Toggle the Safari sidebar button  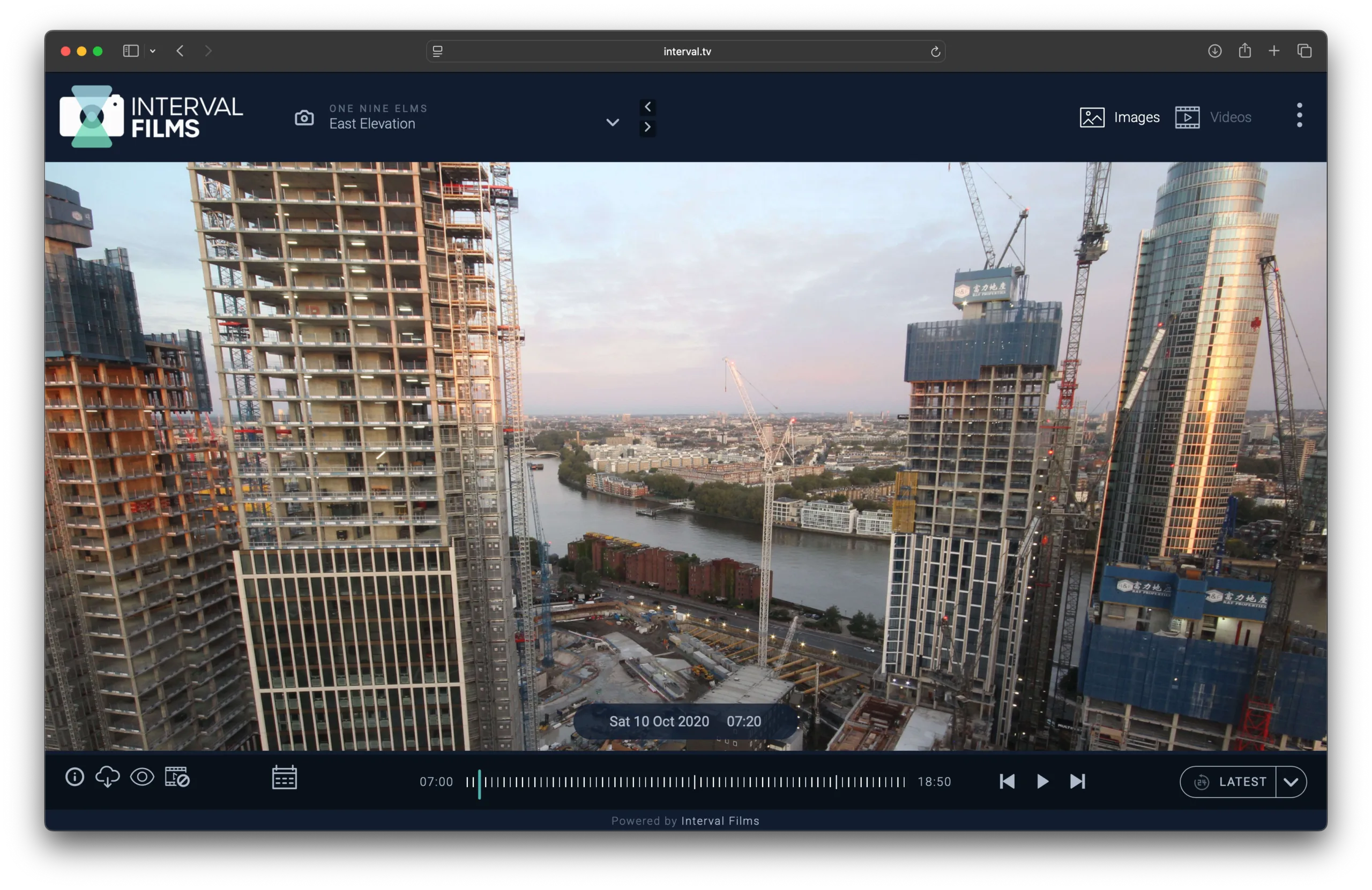pyautogui.click(x=131, y=51)
